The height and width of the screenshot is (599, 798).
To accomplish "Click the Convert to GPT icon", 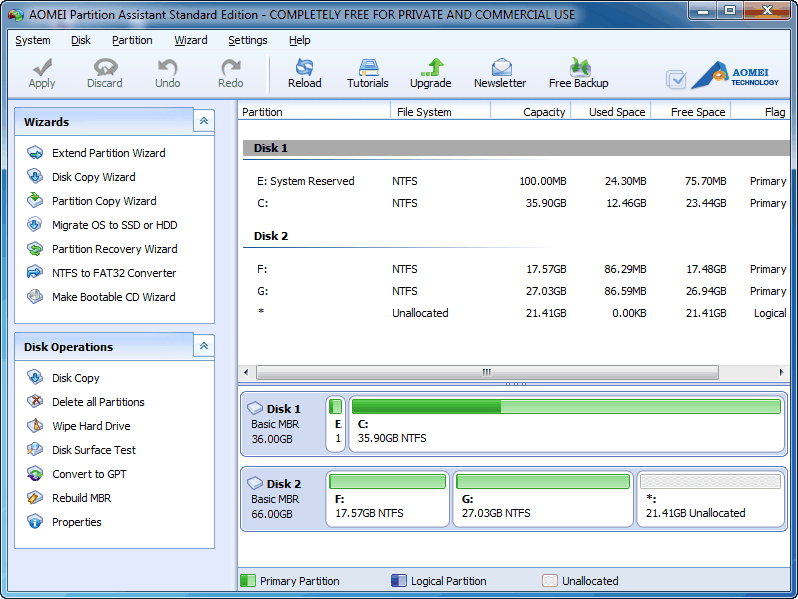I will (x=35, y=473).
